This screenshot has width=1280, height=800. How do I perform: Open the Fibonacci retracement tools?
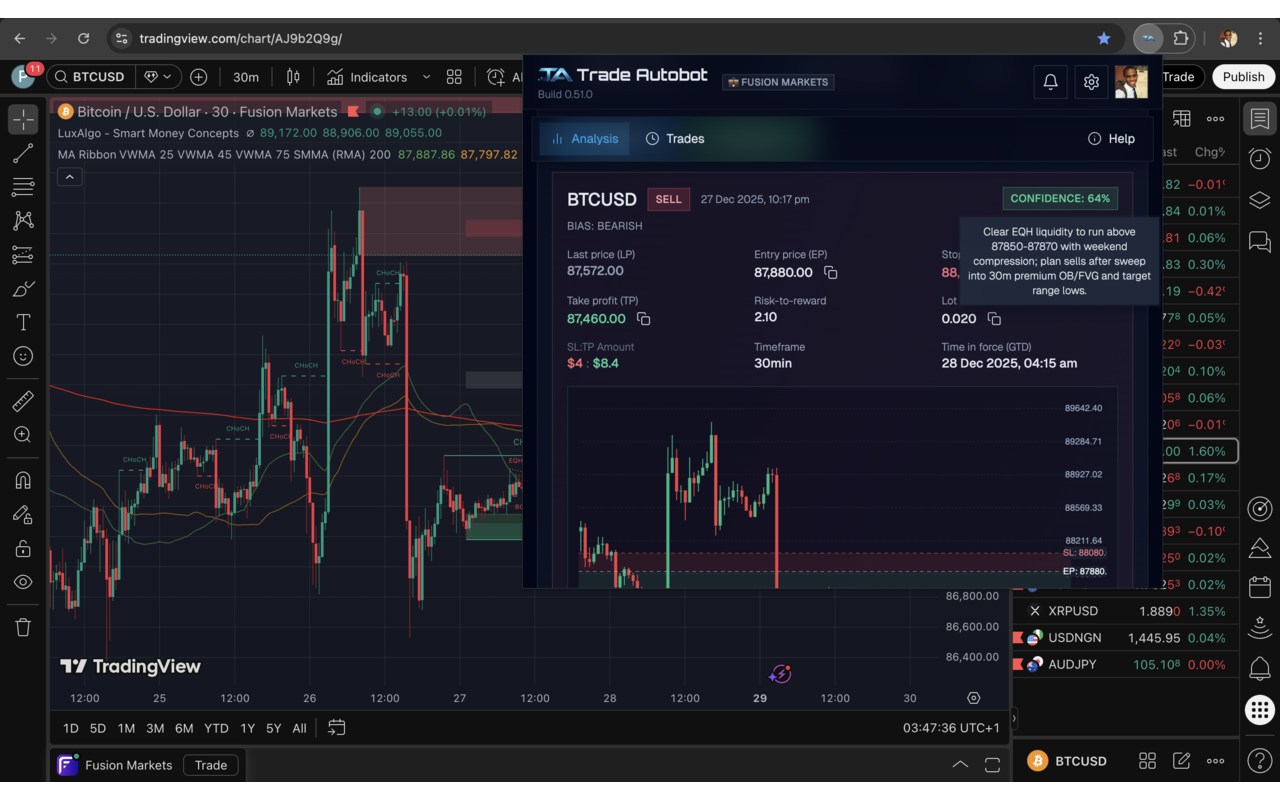pos(23,187)
